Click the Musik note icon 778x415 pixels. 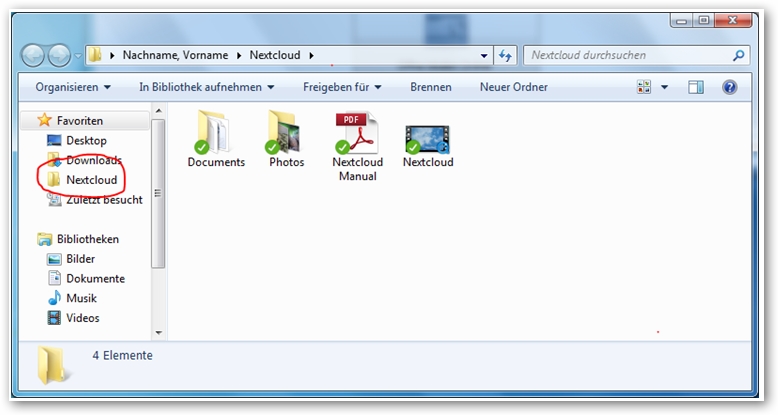[54, 298]
